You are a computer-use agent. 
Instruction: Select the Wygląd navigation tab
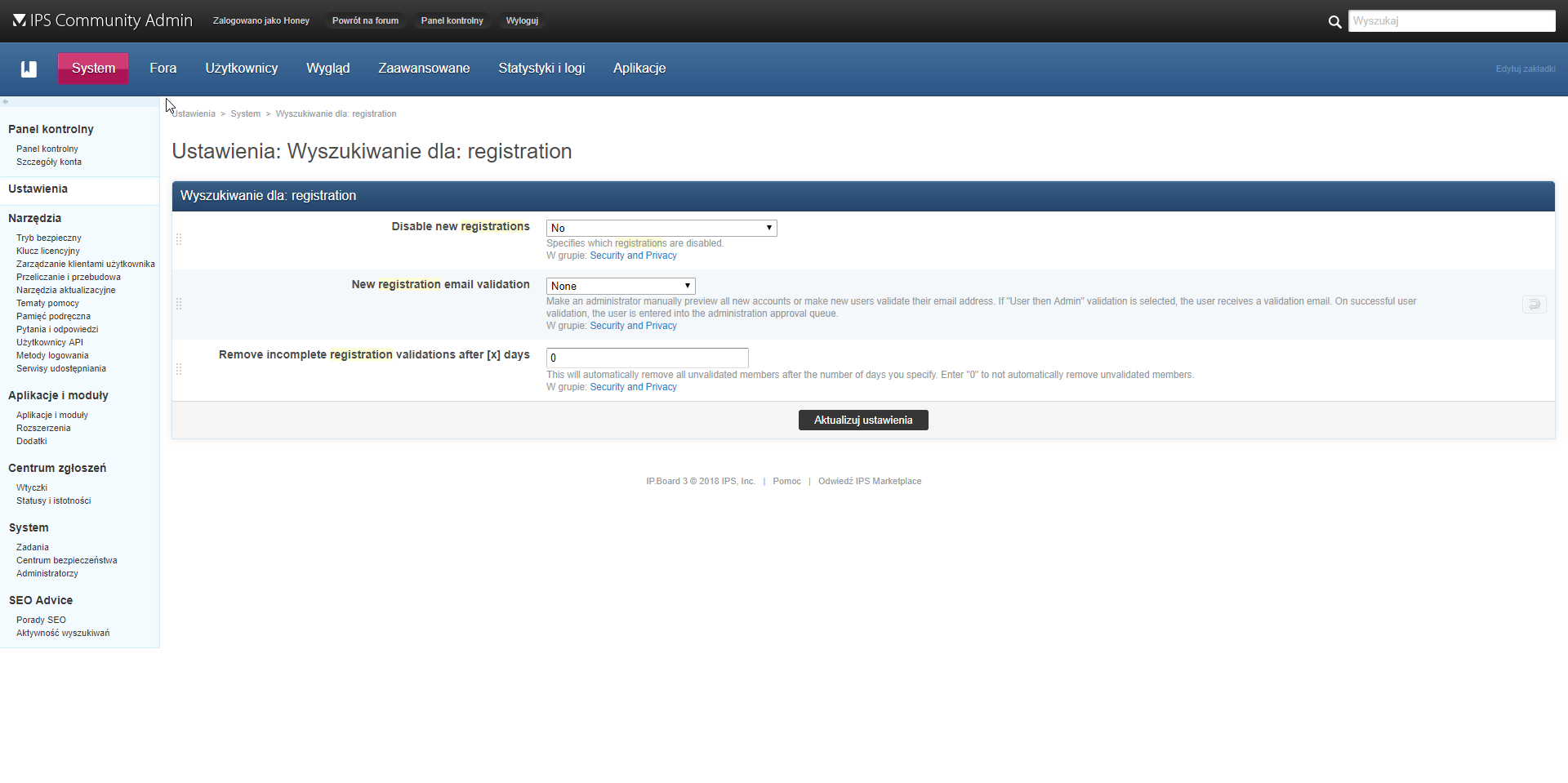(x=327, y=69)
